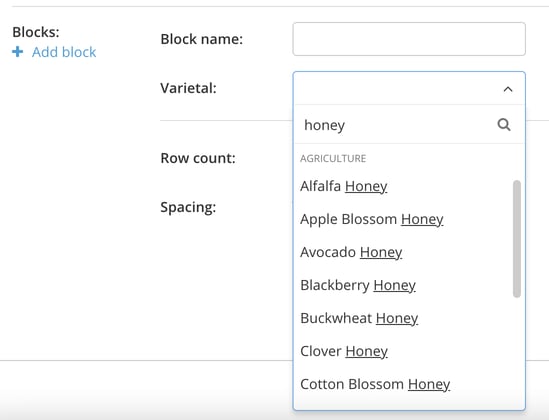Screen dimensions: 549x420
Task: Click the Row count label
Action: [x=198, y=158]
